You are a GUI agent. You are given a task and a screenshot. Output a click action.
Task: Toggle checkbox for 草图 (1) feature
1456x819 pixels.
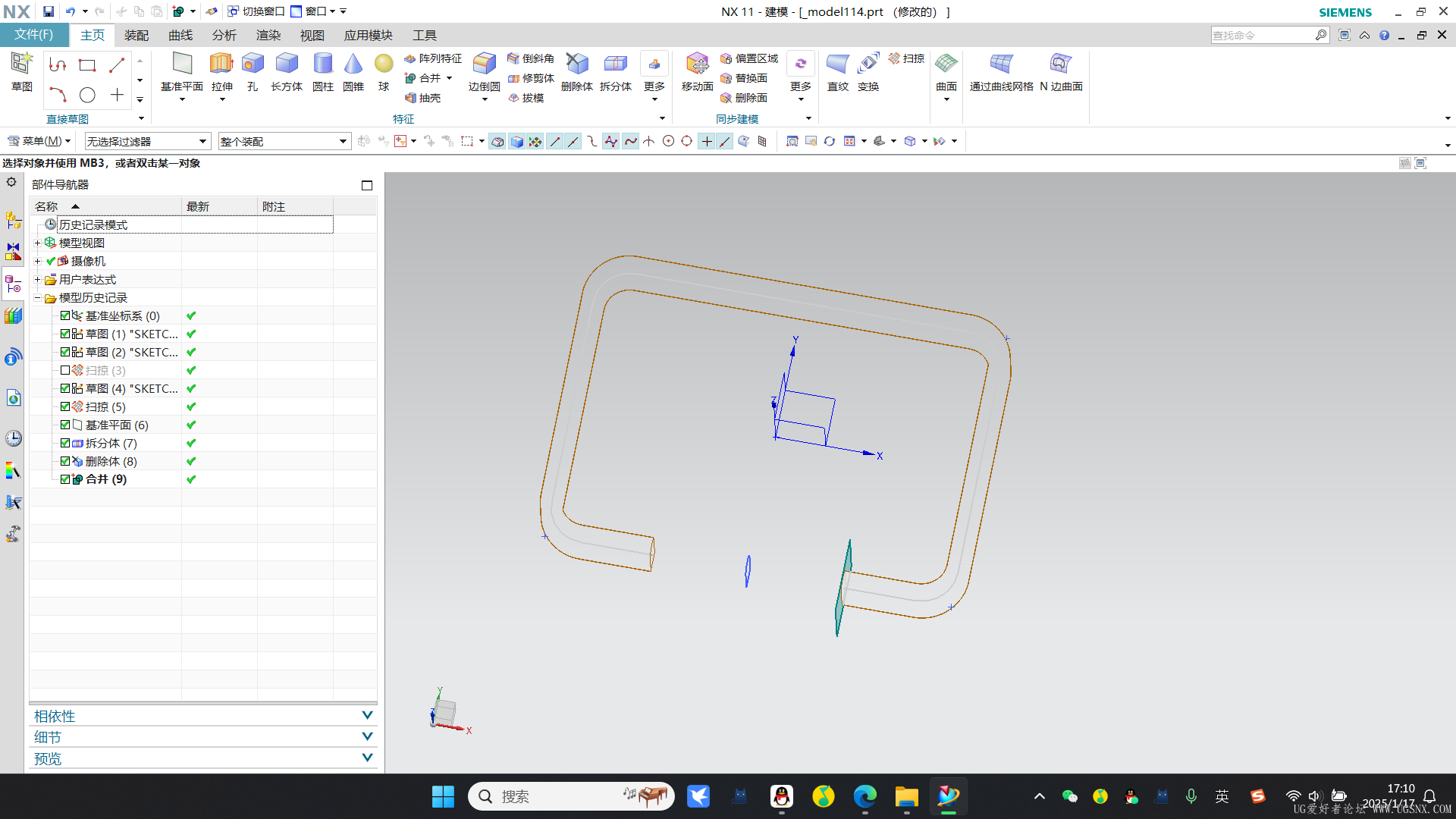(x=65, y=334)
